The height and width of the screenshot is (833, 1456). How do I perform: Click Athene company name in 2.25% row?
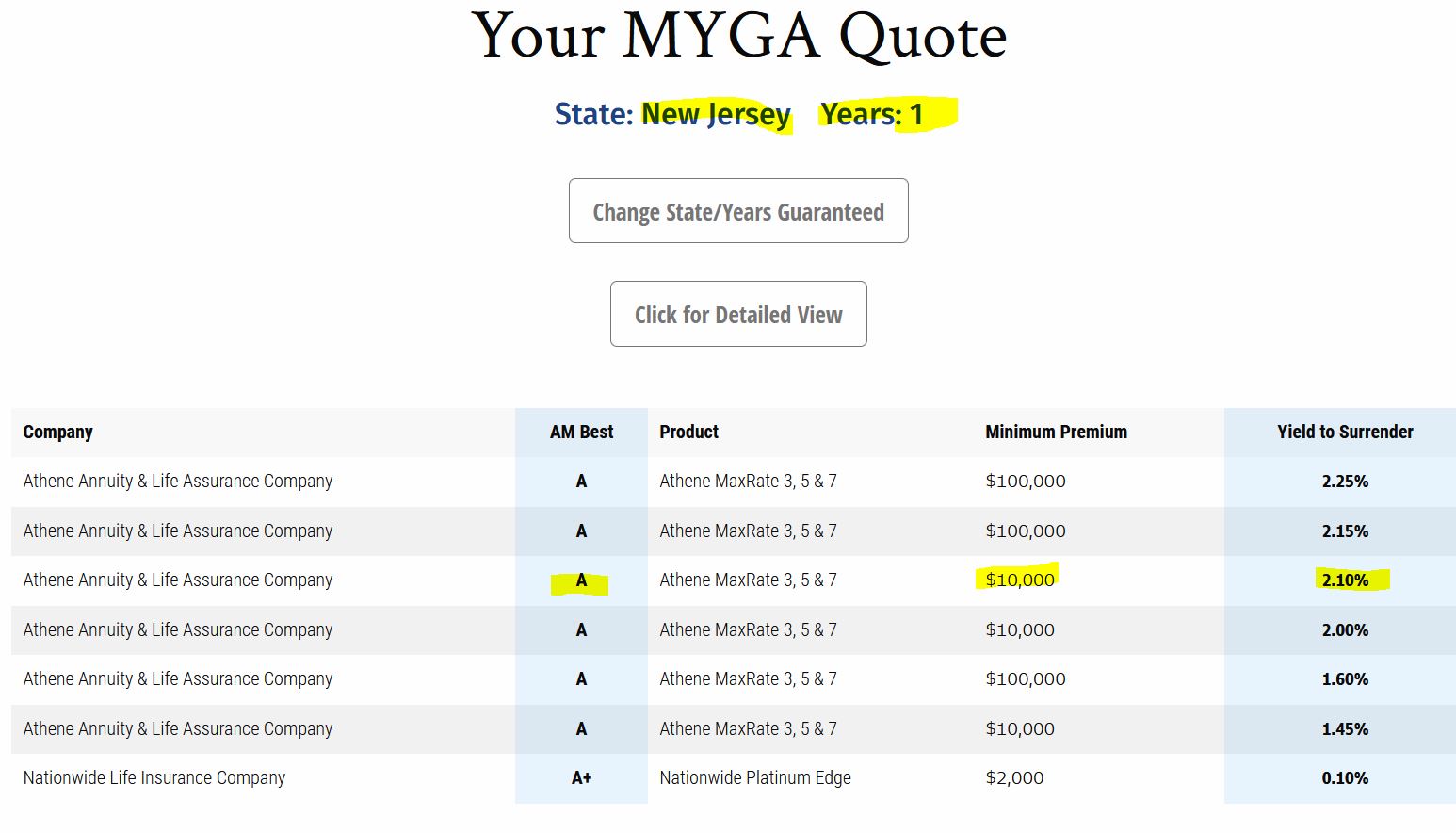[x=178, y=482]
